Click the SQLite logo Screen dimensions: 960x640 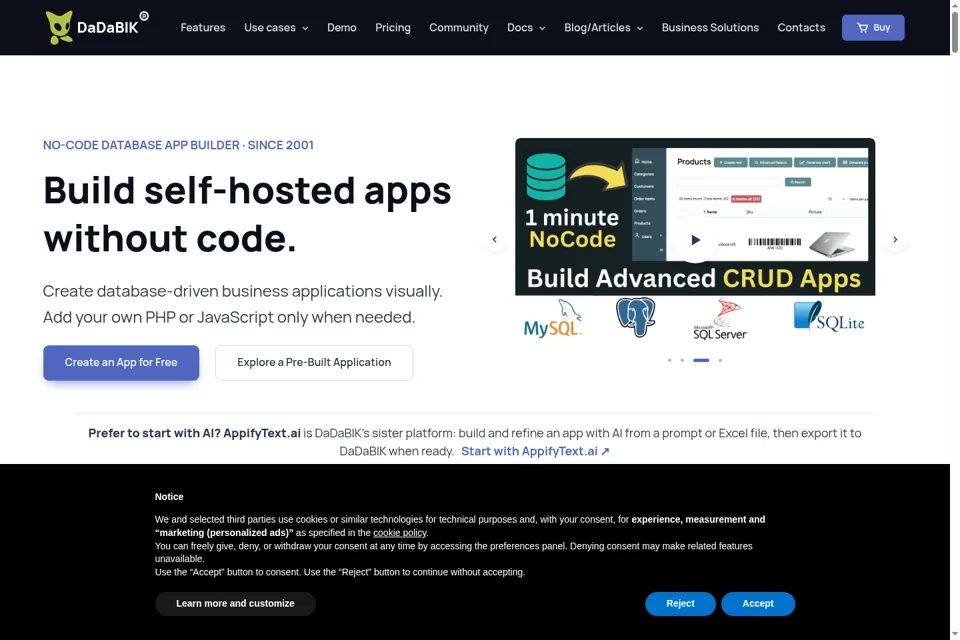[829, 317]
